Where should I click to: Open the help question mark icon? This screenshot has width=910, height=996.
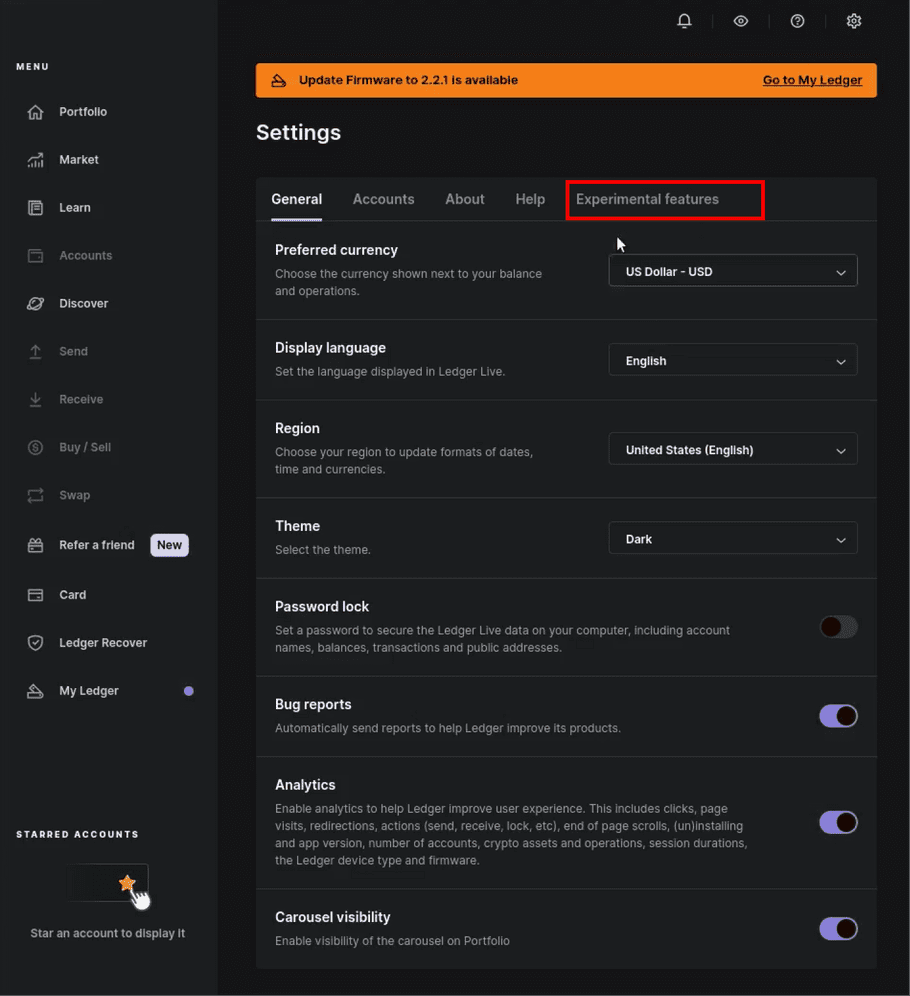click(797, 21)
